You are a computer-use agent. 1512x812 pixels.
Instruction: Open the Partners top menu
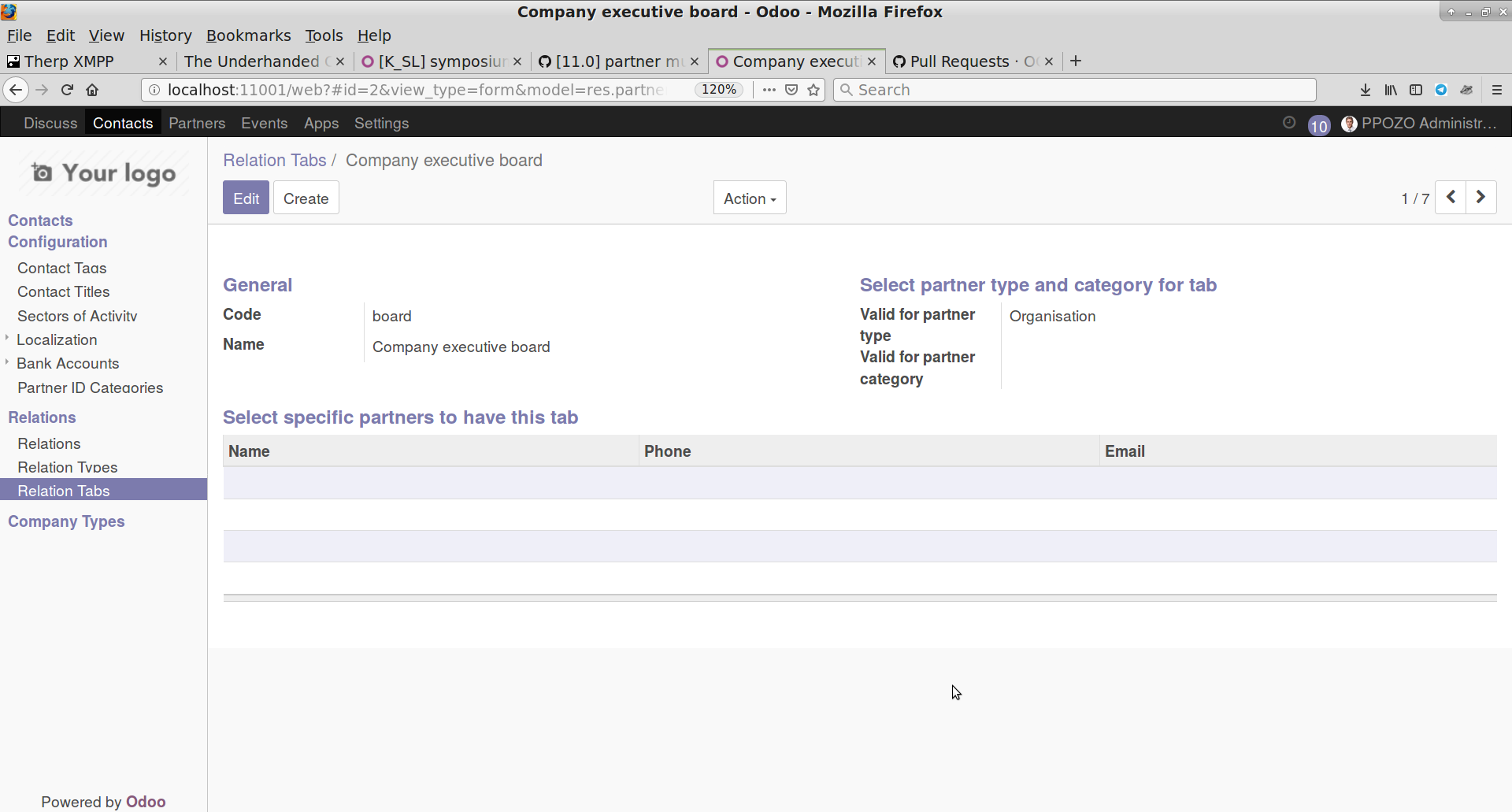[x=197, y=123]
